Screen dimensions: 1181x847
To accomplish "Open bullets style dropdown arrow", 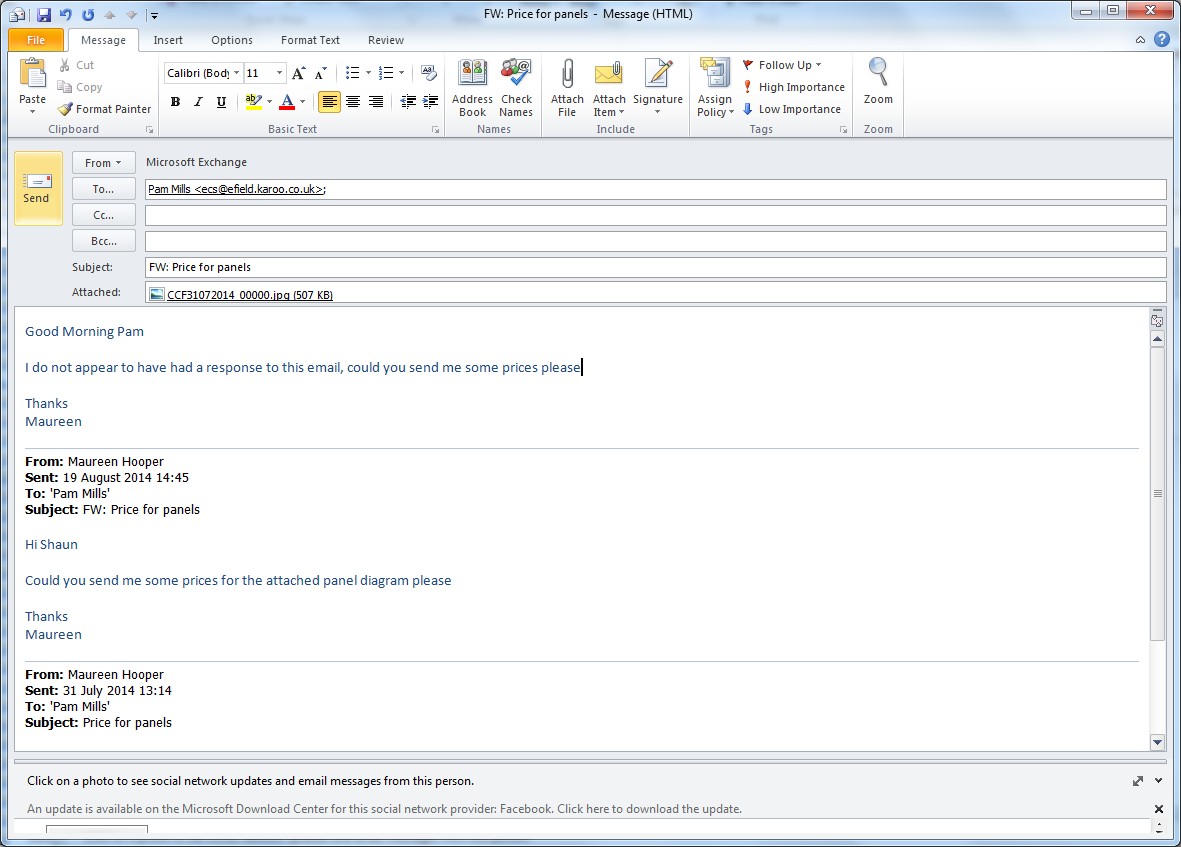I will pos(368,73).
